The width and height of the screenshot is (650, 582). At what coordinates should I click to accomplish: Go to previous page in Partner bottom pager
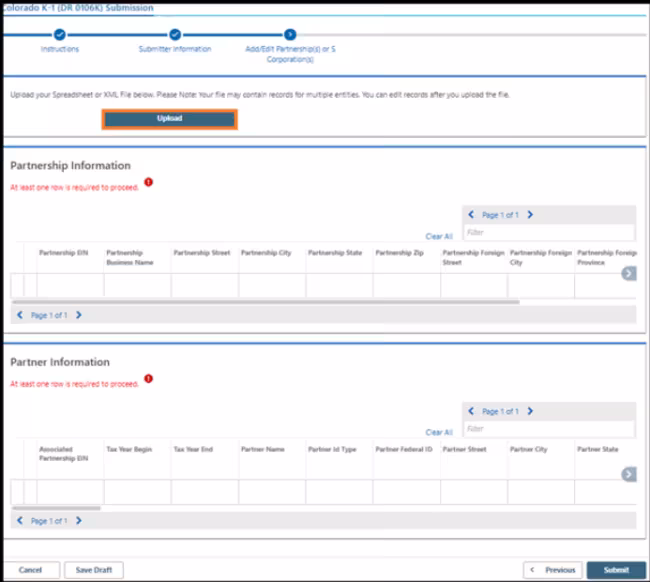20,521
